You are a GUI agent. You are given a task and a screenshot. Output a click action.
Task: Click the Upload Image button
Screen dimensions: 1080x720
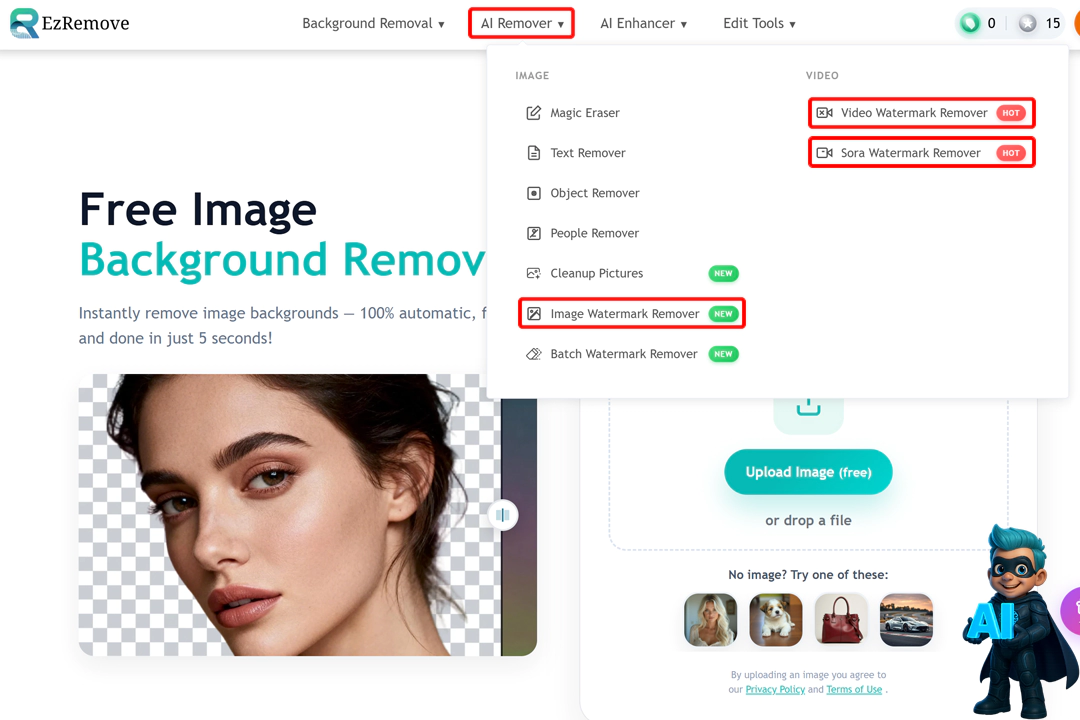808,471
